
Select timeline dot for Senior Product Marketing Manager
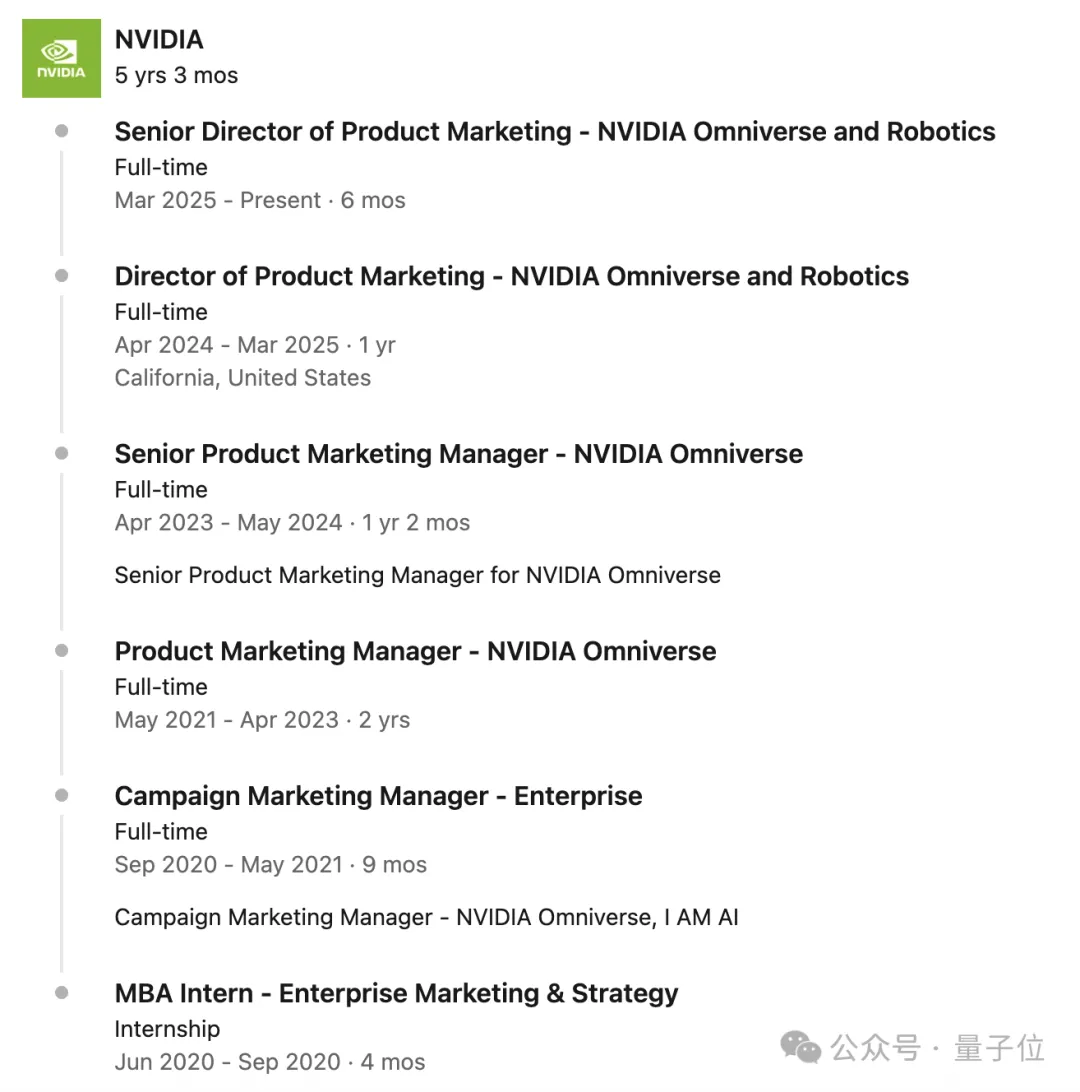62,453
